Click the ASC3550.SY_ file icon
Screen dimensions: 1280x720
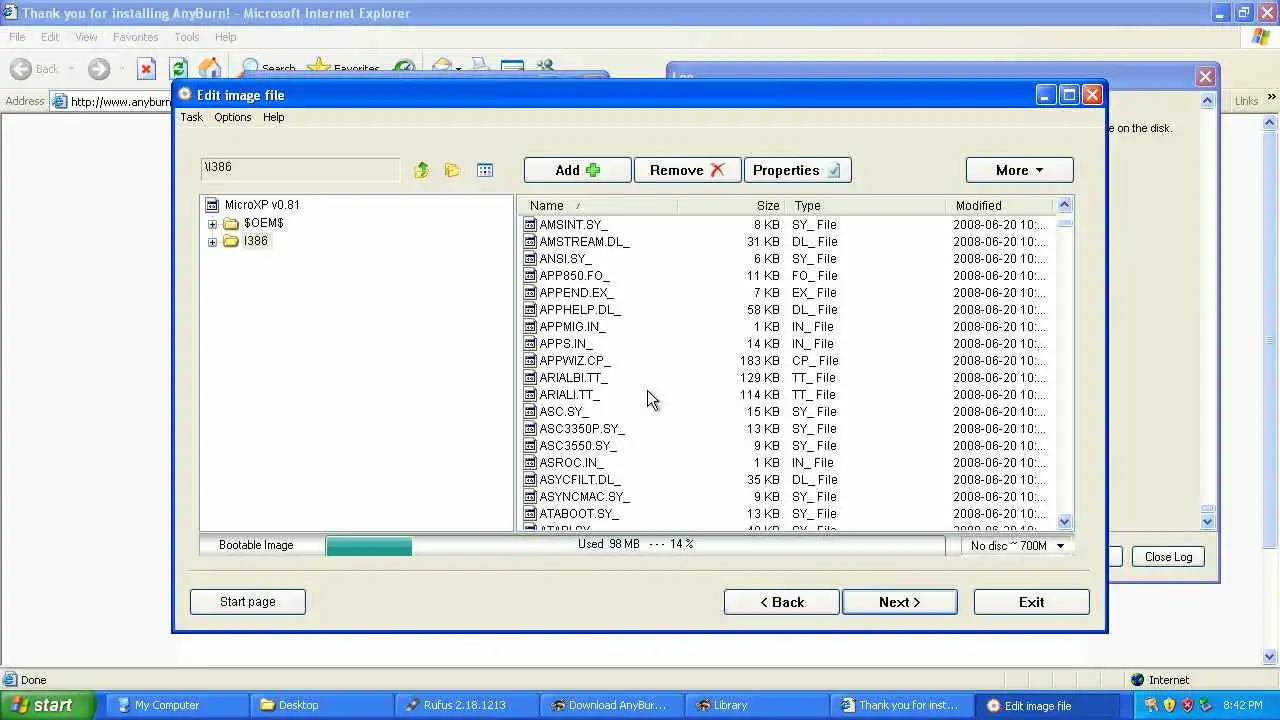click(x=530, y=446)
